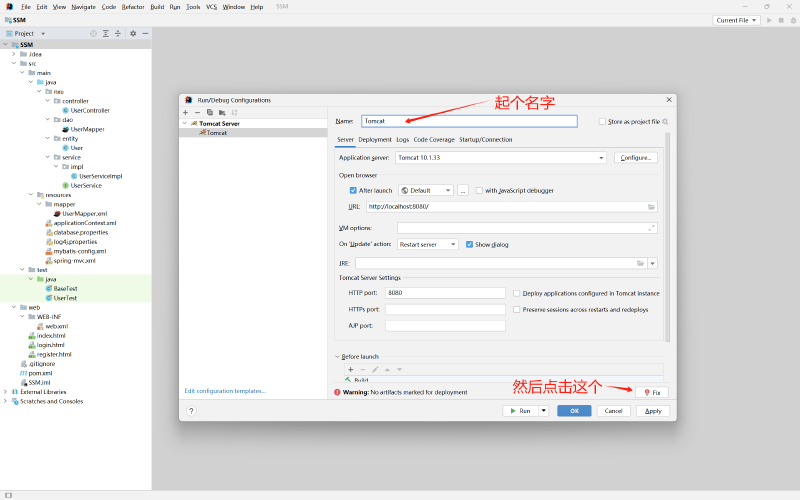Add a Before launch task
800x500 pixels.
point(351,369)
